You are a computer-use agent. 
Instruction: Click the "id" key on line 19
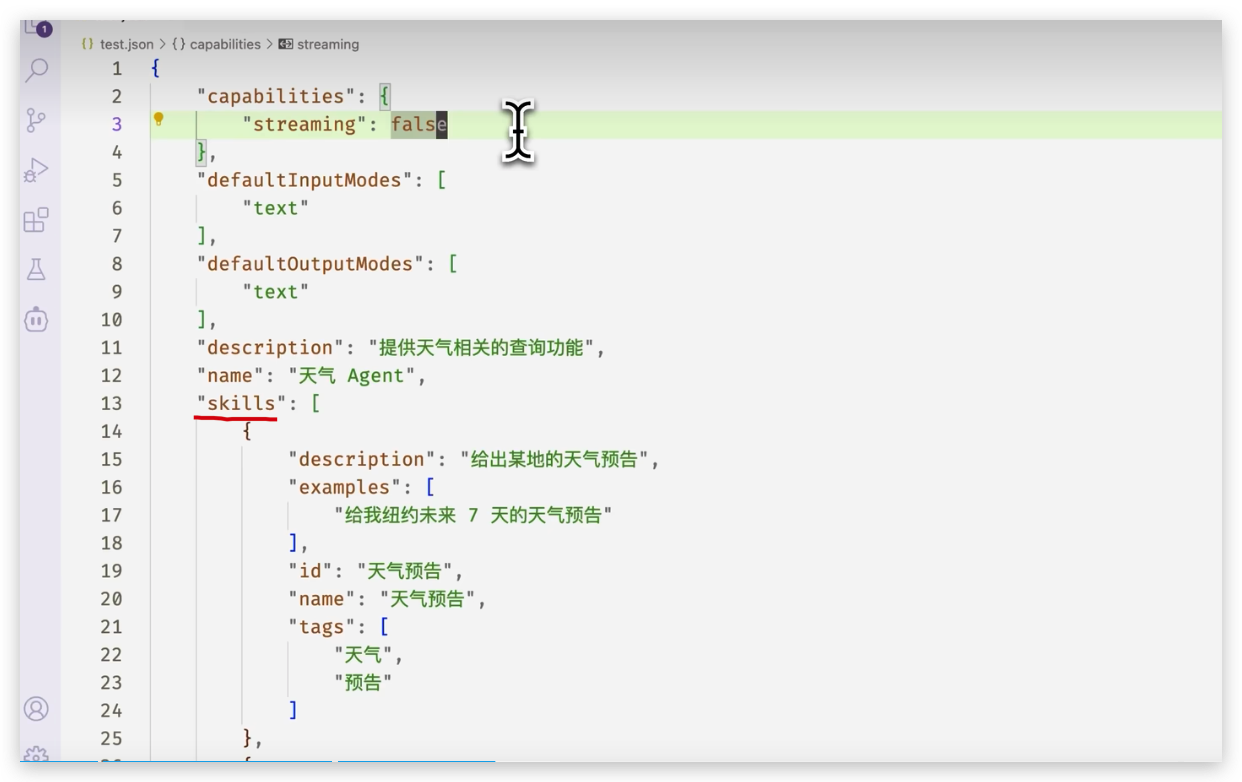coord(310,572)
